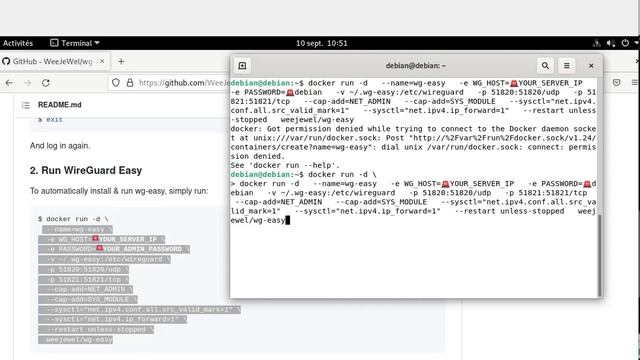640x360 pixels.
Task: Open the Terminal app menu dropdown
Action: click(75, 43)
